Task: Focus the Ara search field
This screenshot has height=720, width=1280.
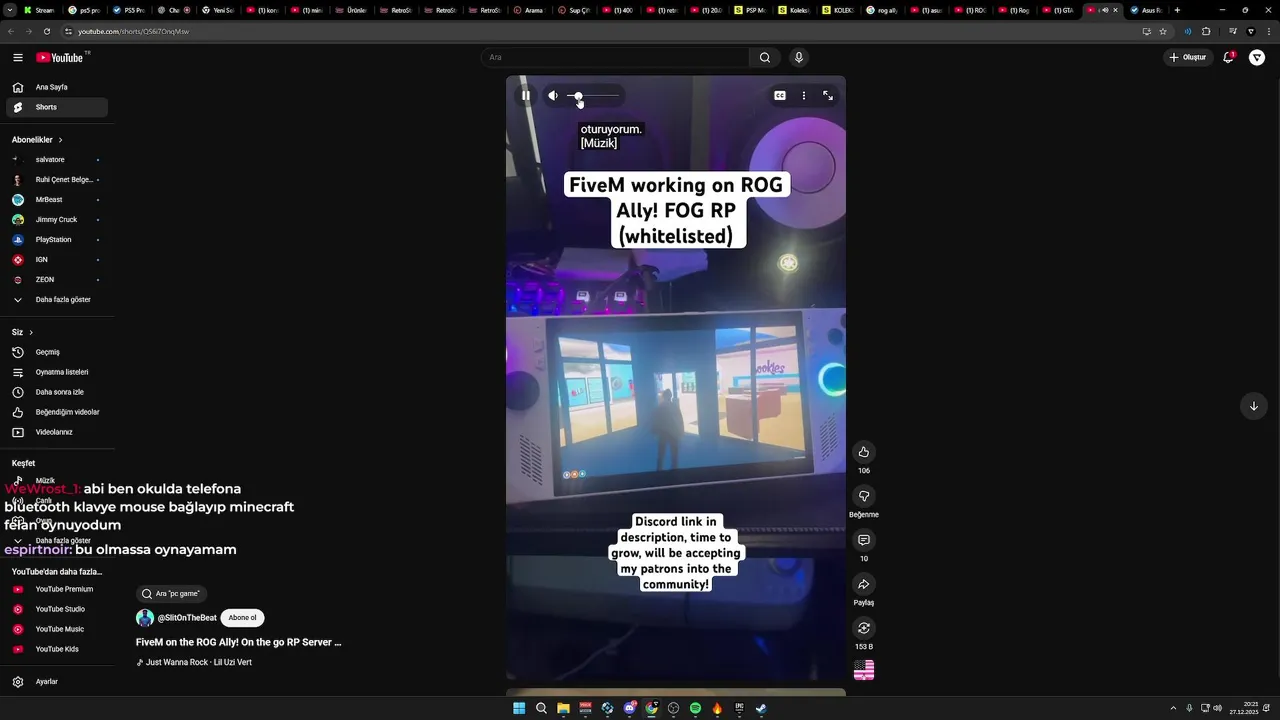Action: [615, 57]
